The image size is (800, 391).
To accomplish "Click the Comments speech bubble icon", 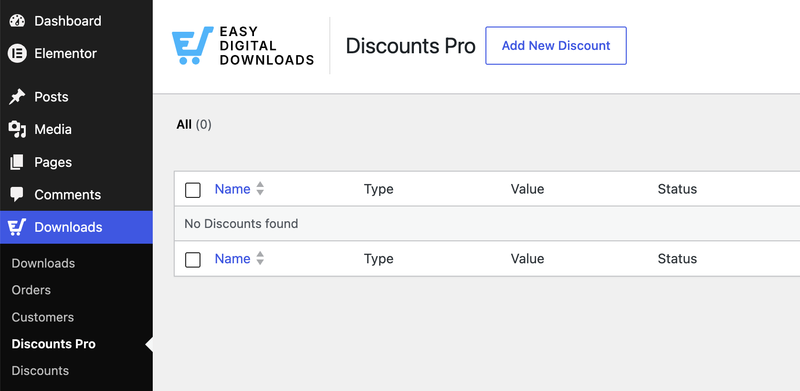I will coord(17,194).
